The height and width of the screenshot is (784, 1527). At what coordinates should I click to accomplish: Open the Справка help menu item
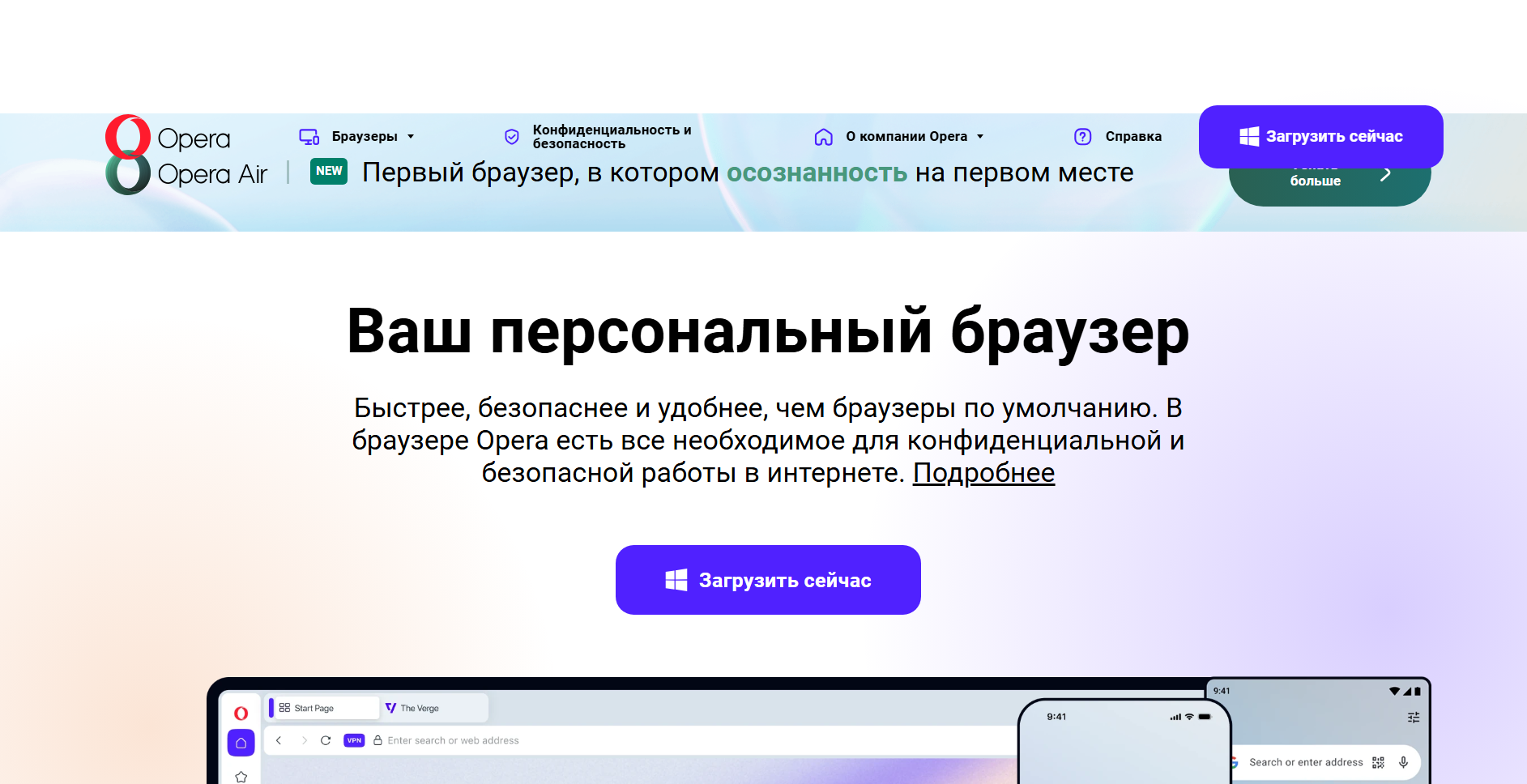1118,136
